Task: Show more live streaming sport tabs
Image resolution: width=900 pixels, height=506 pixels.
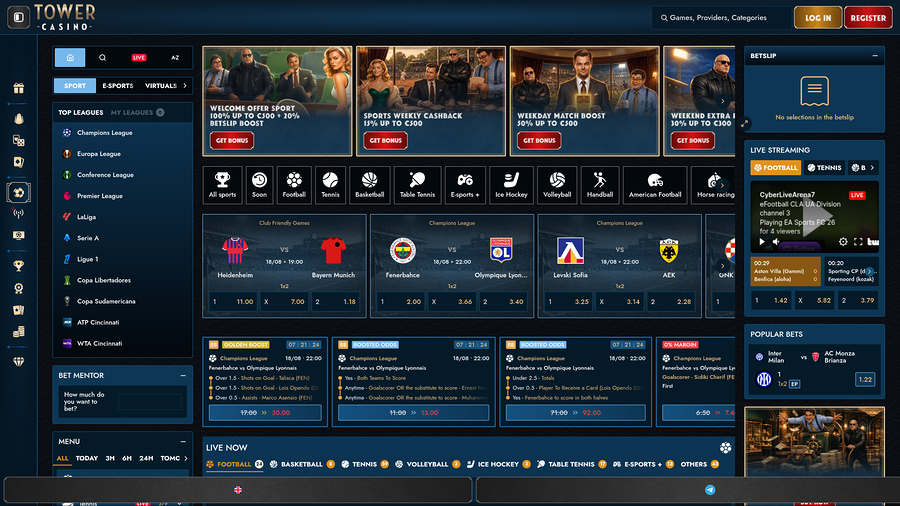Action: click(872, 168)
